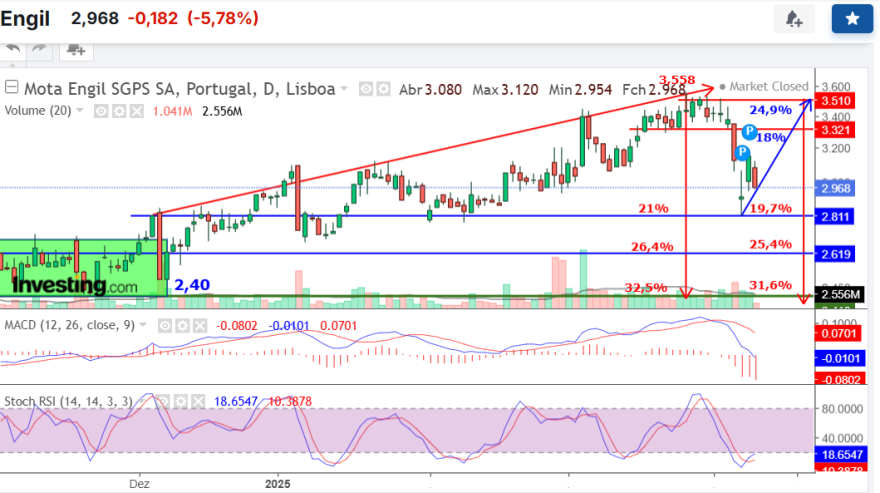The image size is (880, 493).
Task: Click the current price 2.968 axis label
Action: pyautogui.click(x=835, y=188)
